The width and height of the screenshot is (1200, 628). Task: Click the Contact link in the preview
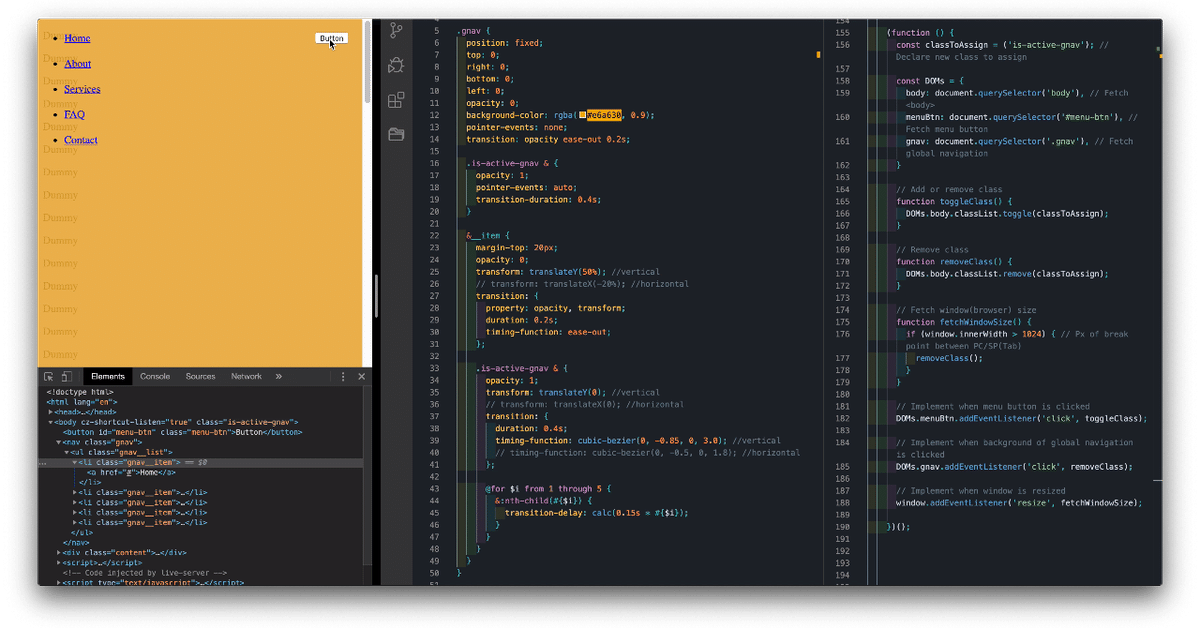click(x=81, y=140)
